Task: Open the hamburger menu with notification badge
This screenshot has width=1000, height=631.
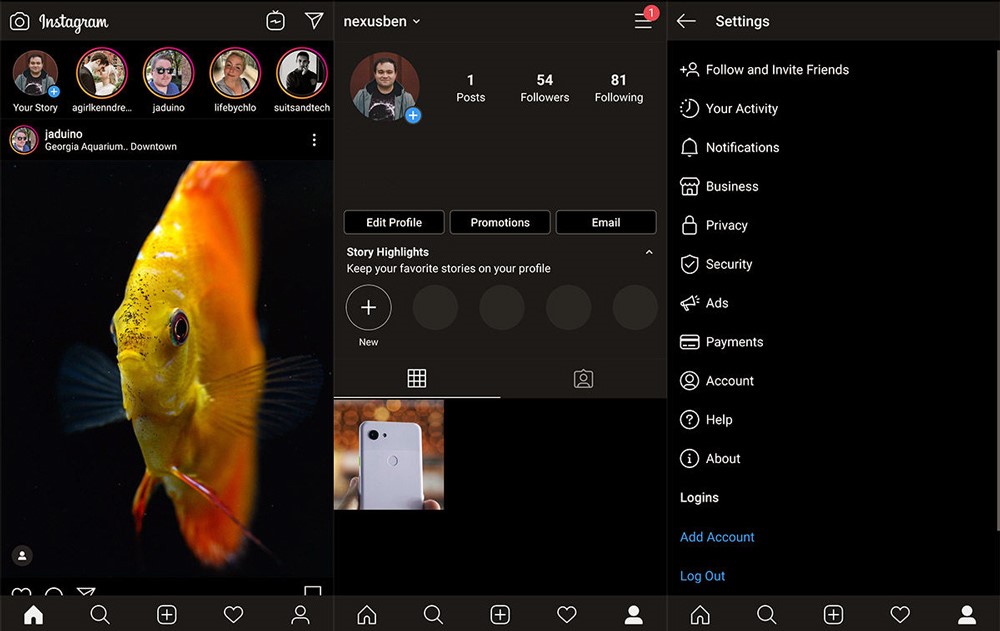Action: pyautogui.click(x=644, y=21)
